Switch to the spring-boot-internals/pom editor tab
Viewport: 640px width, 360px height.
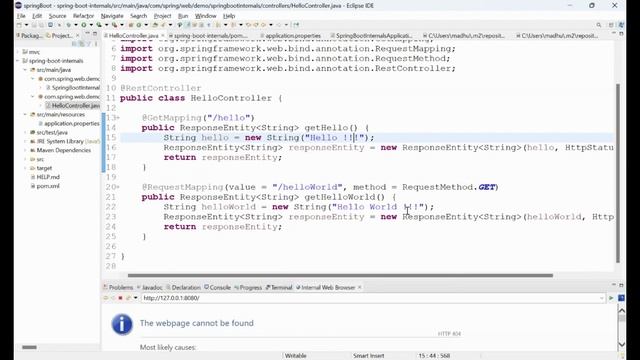(x=208, y=36)
